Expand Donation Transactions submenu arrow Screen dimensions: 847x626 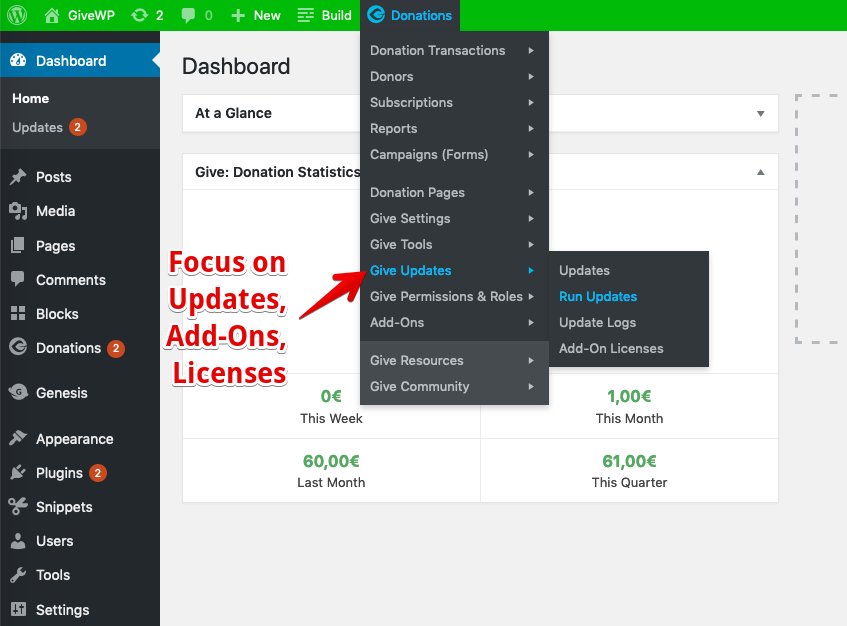[531, 50]
